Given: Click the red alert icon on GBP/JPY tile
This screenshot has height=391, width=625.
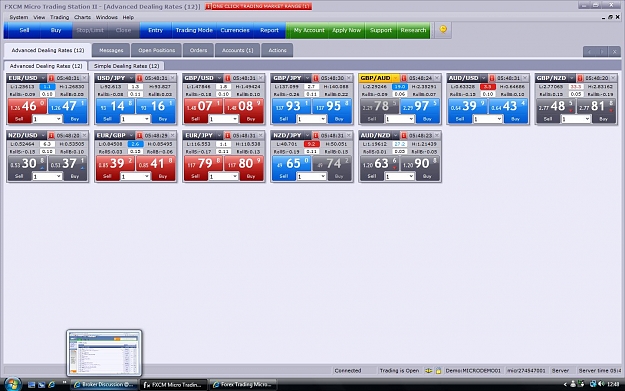Looking at the screenshot, I should pyautogui.click(x=315, y=78).
